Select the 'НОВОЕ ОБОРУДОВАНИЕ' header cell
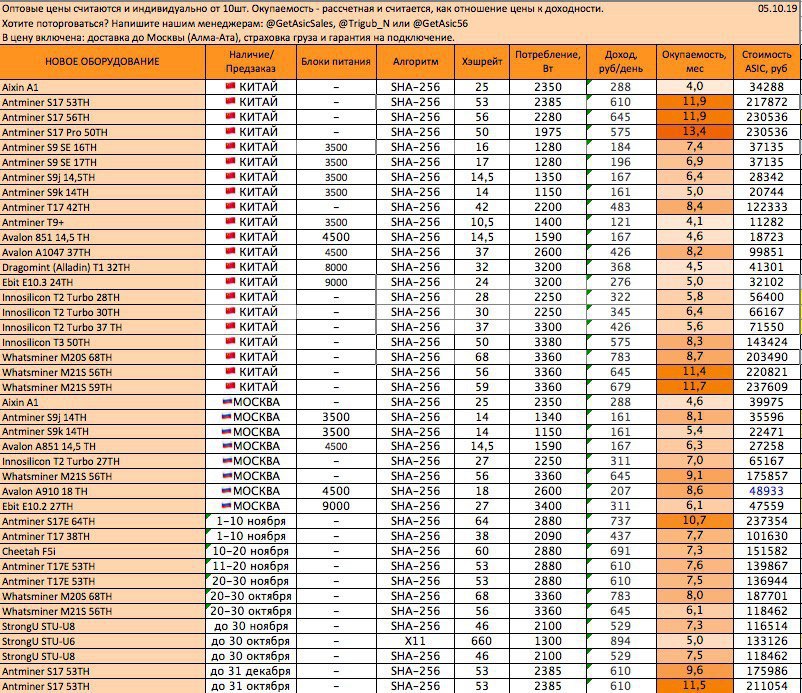Viewport: 802px width, 693px height. (102, 62)
